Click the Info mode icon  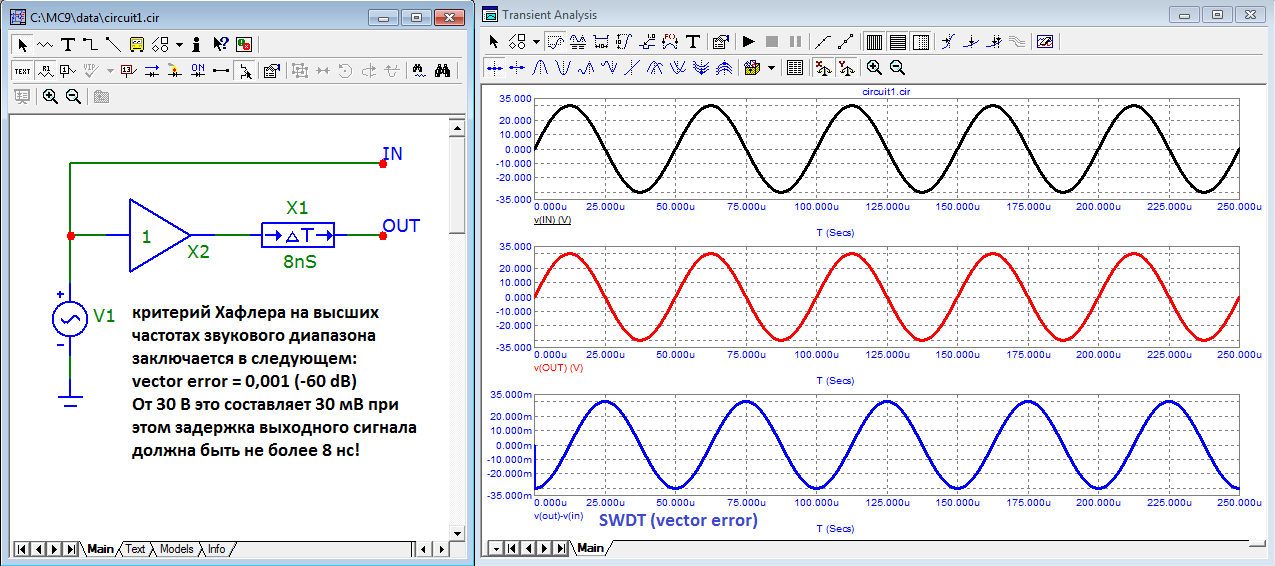(197, 44)
